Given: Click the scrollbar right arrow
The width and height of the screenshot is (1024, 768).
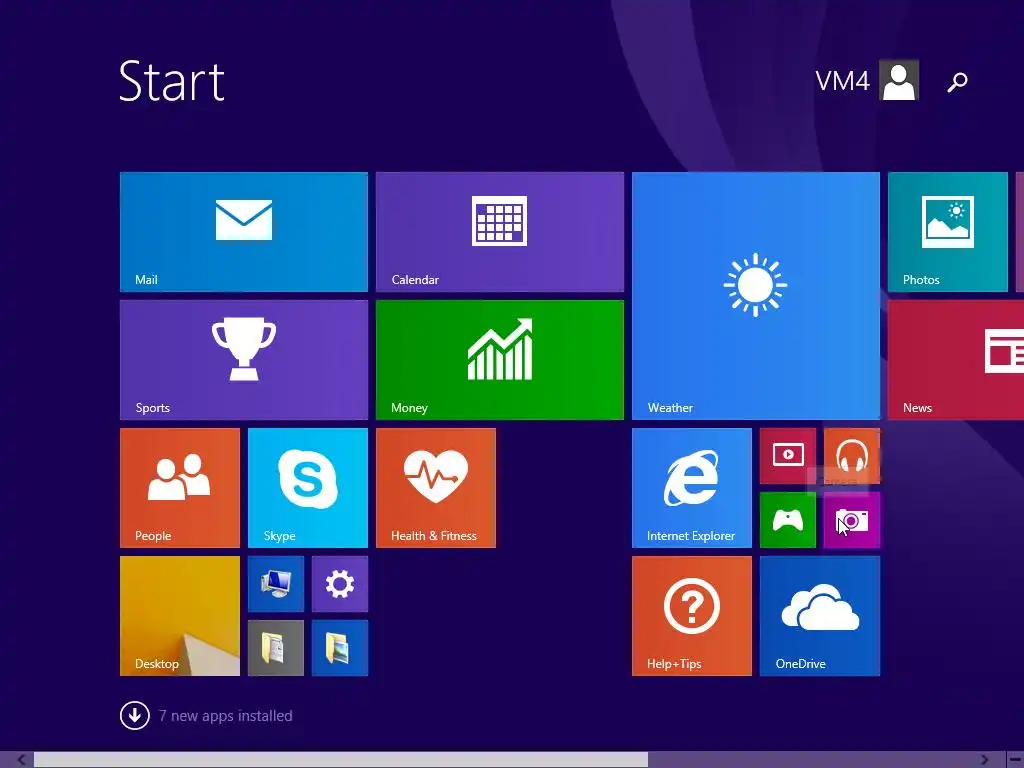Looking at the screenshot, I should 984,760.
